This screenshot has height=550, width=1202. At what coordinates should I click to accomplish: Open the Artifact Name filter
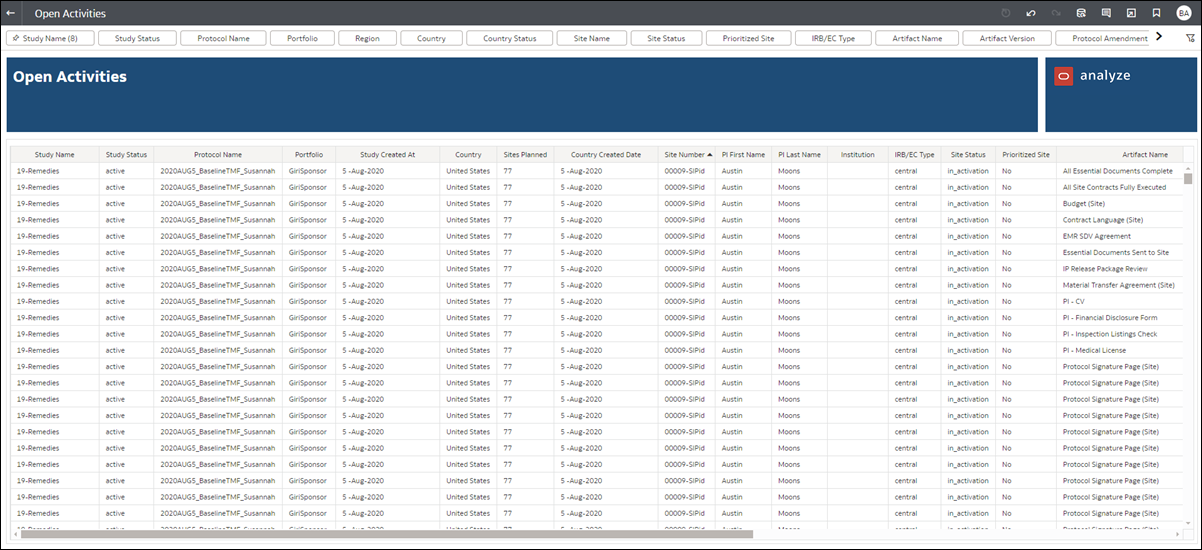[917, 38]
